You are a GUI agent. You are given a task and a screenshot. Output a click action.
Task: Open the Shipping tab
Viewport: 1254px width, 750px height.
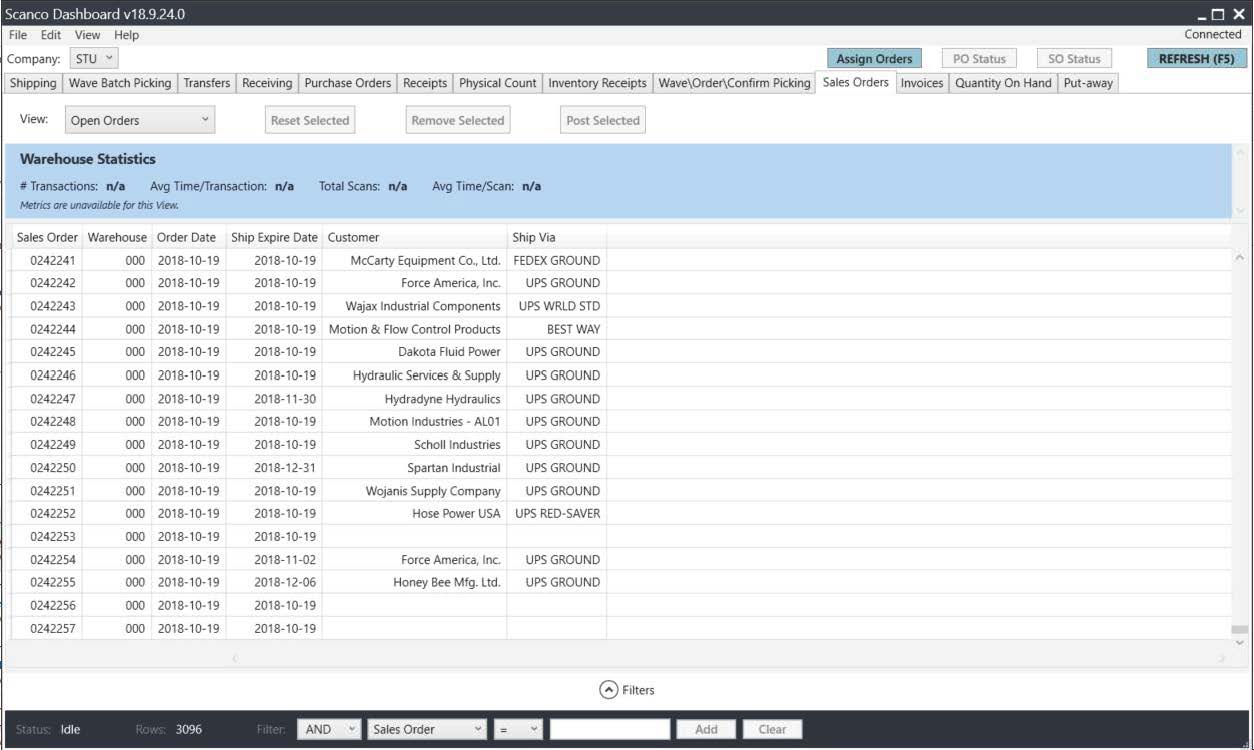pyautogui.click(x=33, y=83)
